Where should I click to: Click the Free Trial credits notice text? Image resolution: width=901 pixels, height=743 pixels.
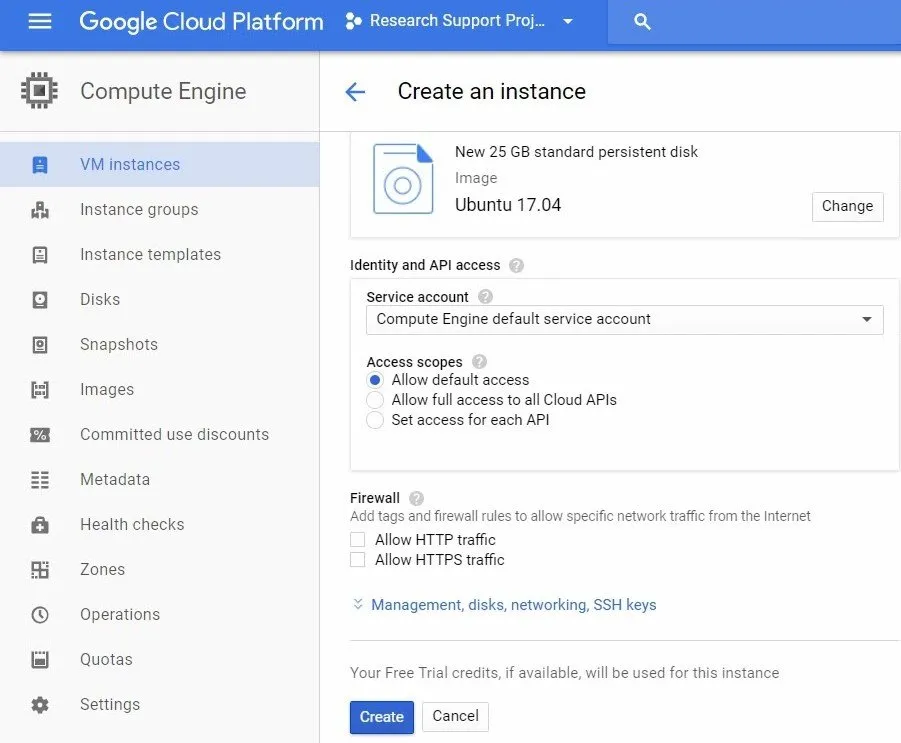[564, 673]
